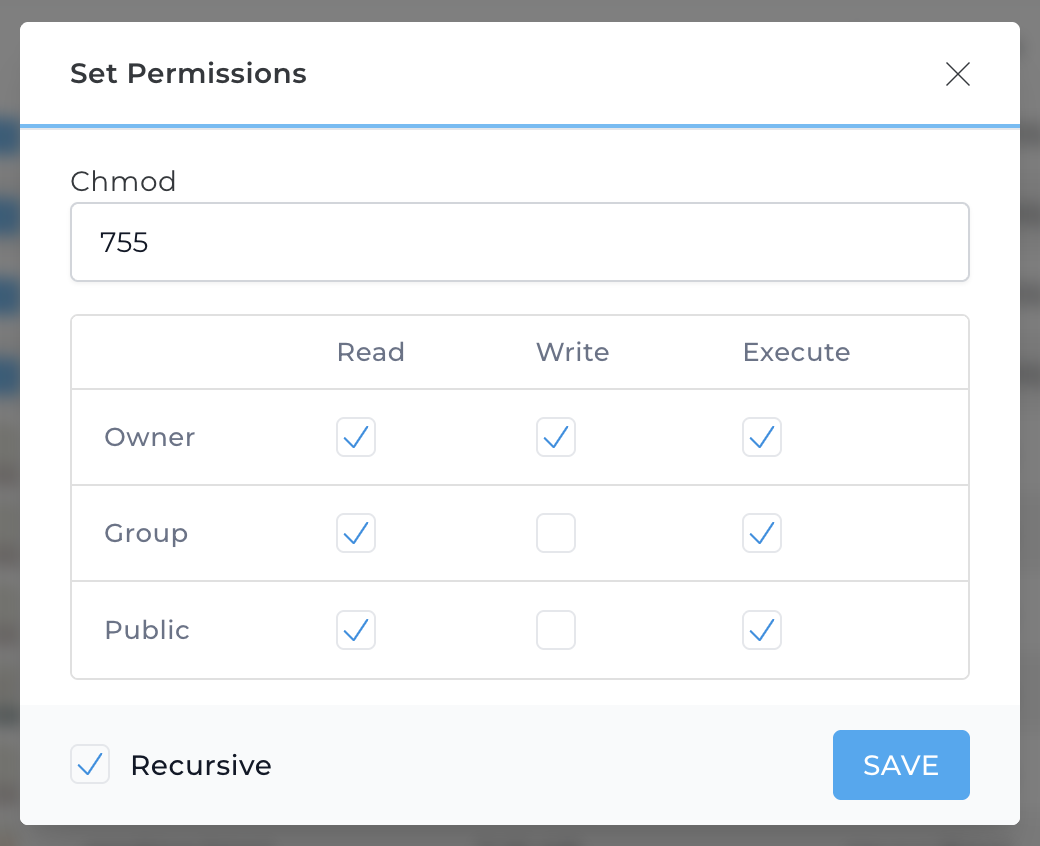Click the SAVE button
1040x846 pixels.
(900, 764)
